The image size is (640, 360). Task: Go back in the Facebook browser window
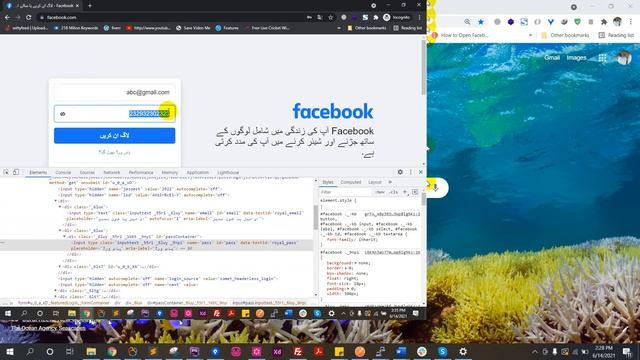(7, 17)
